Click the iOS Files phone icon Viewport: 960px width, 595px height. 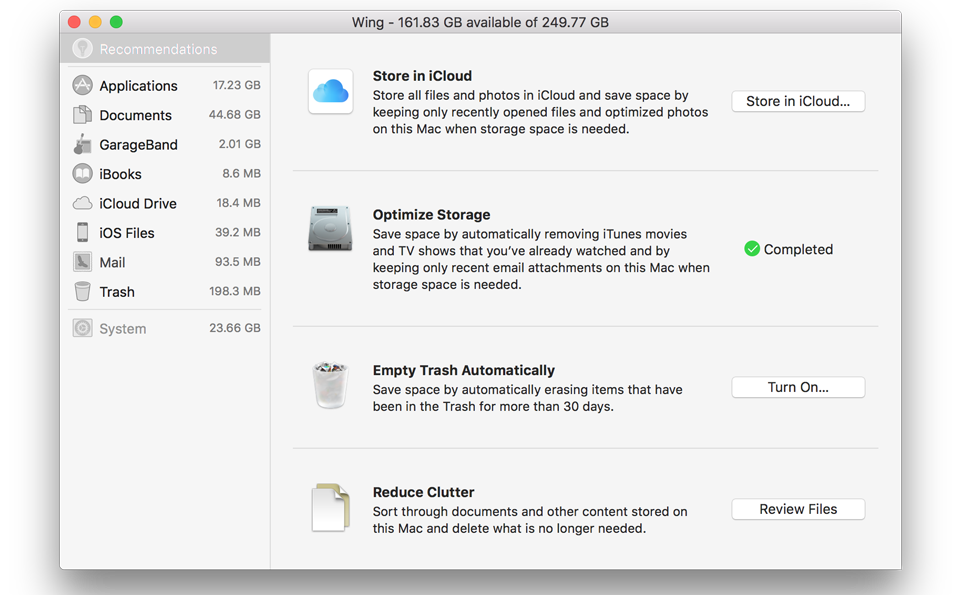coord(82,233)
